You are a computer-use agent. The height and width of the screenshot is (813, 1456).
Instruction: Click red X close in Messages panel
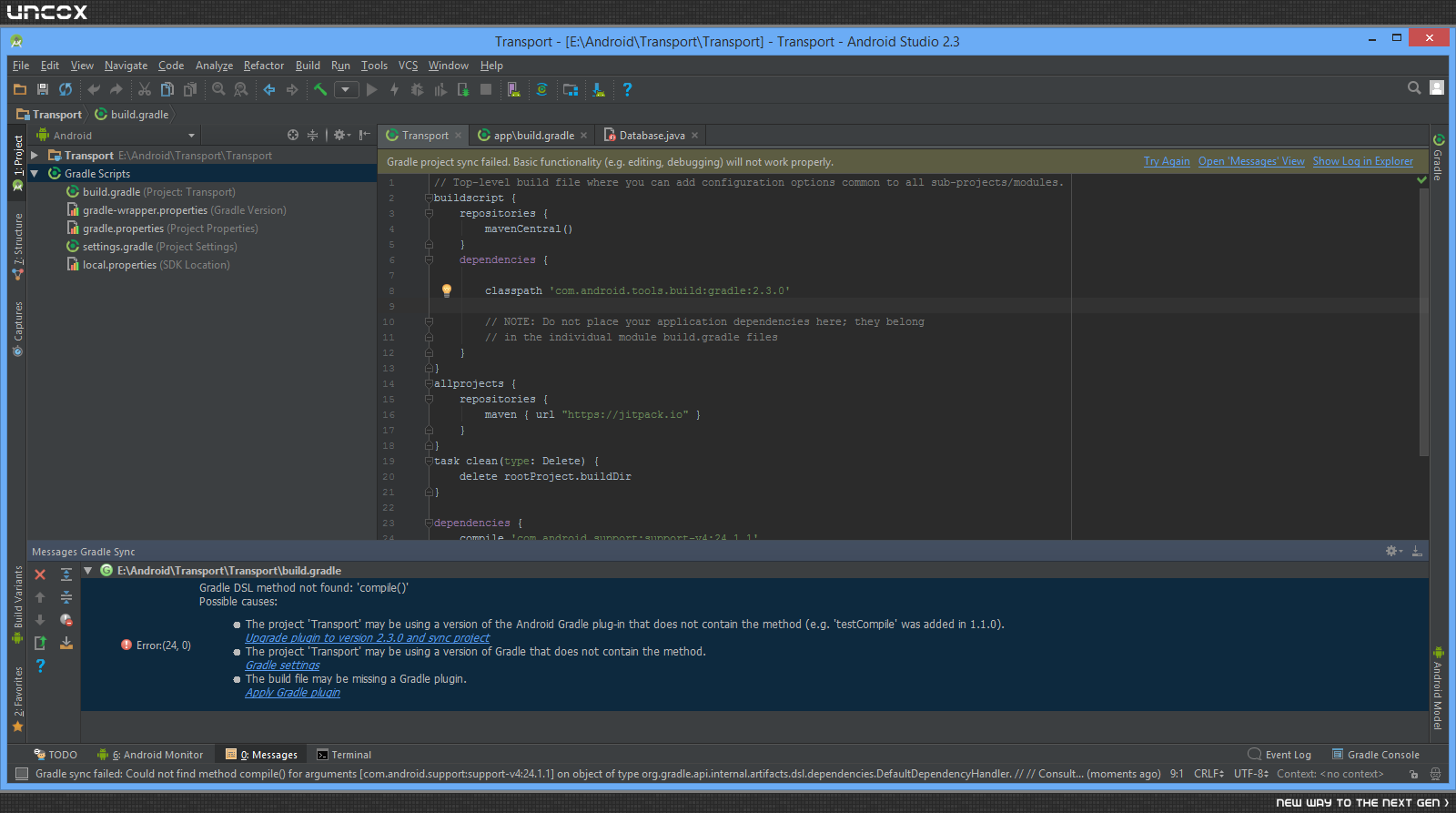(40, 574)
